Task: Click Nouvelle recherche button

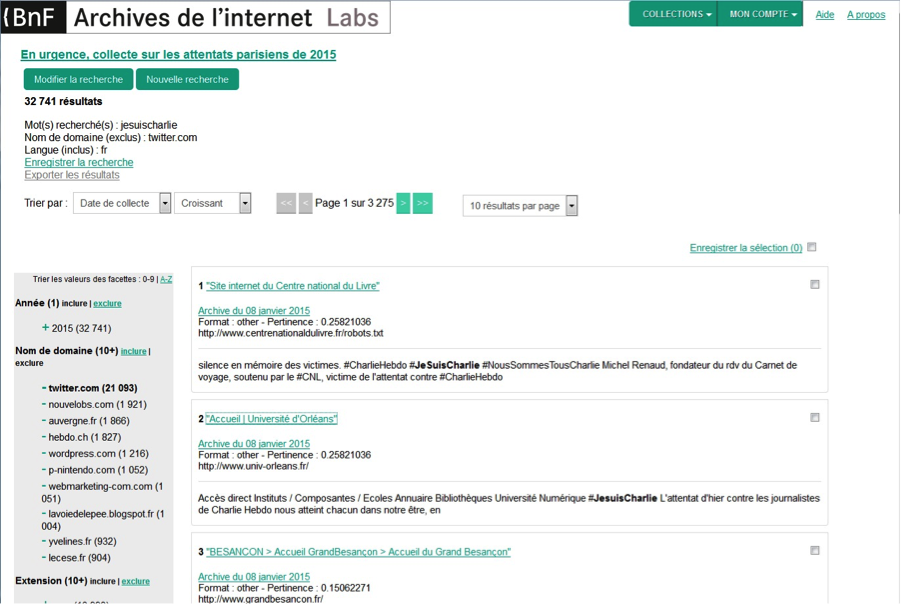Action: click(x=187, y=79)
